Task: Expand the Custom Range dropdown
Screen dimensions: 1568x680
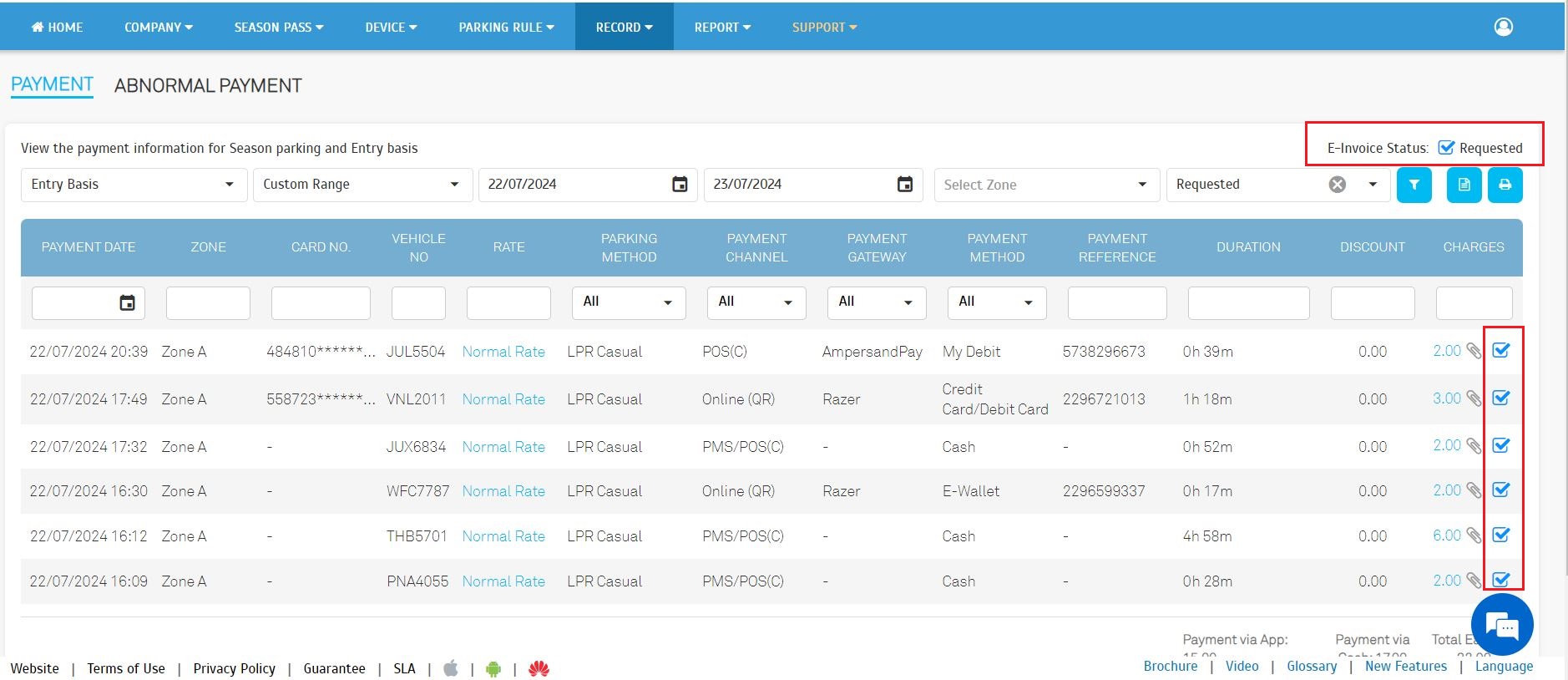Action: pyautogui.click(x=362, y=185)
